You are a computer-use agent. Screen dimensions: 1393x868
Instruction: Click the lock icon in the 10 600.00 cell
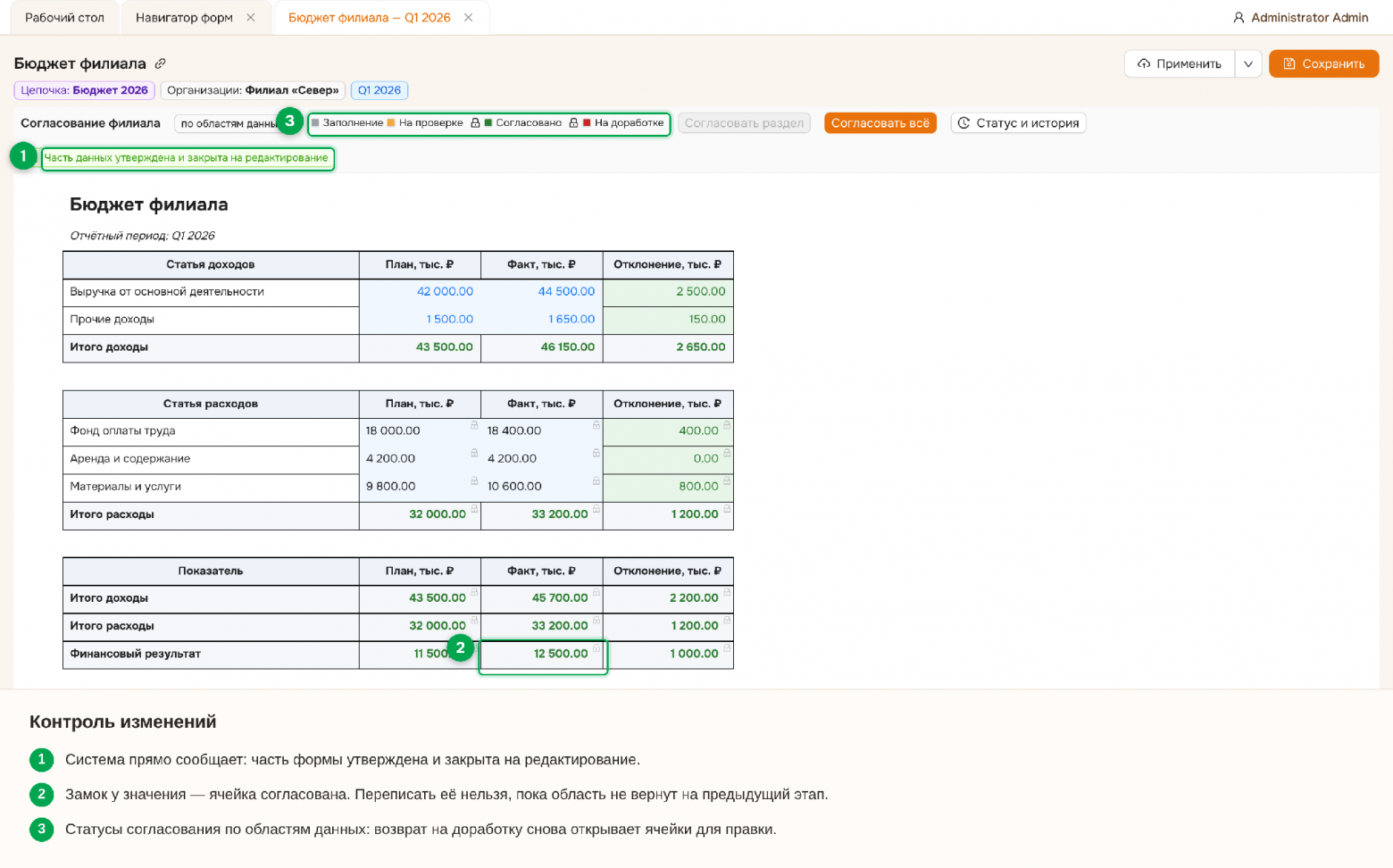[x=596, y=480]
